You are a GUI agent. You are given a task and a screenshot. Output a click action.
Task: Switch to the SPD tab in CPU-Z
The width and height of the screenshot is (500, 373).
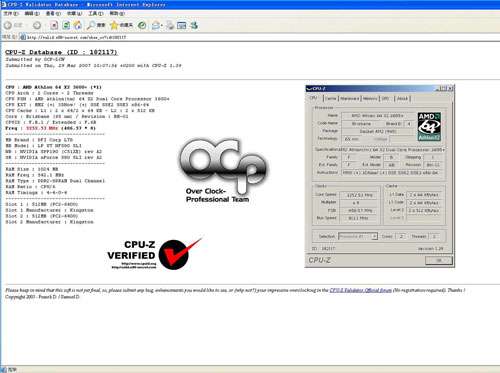(x=386, y=98)
